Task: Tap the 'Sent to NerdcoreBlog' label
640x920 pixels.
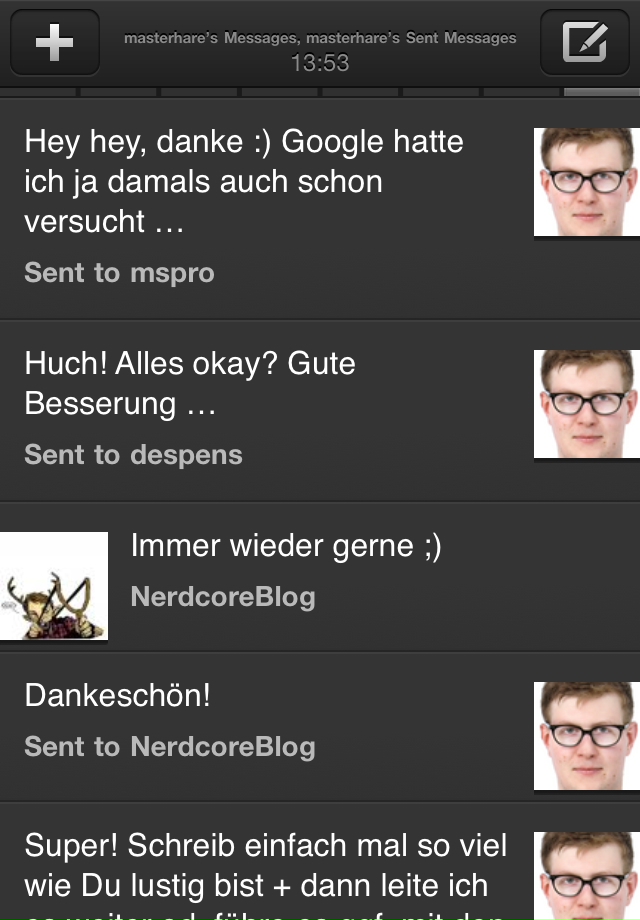Action: coord(170,747)
